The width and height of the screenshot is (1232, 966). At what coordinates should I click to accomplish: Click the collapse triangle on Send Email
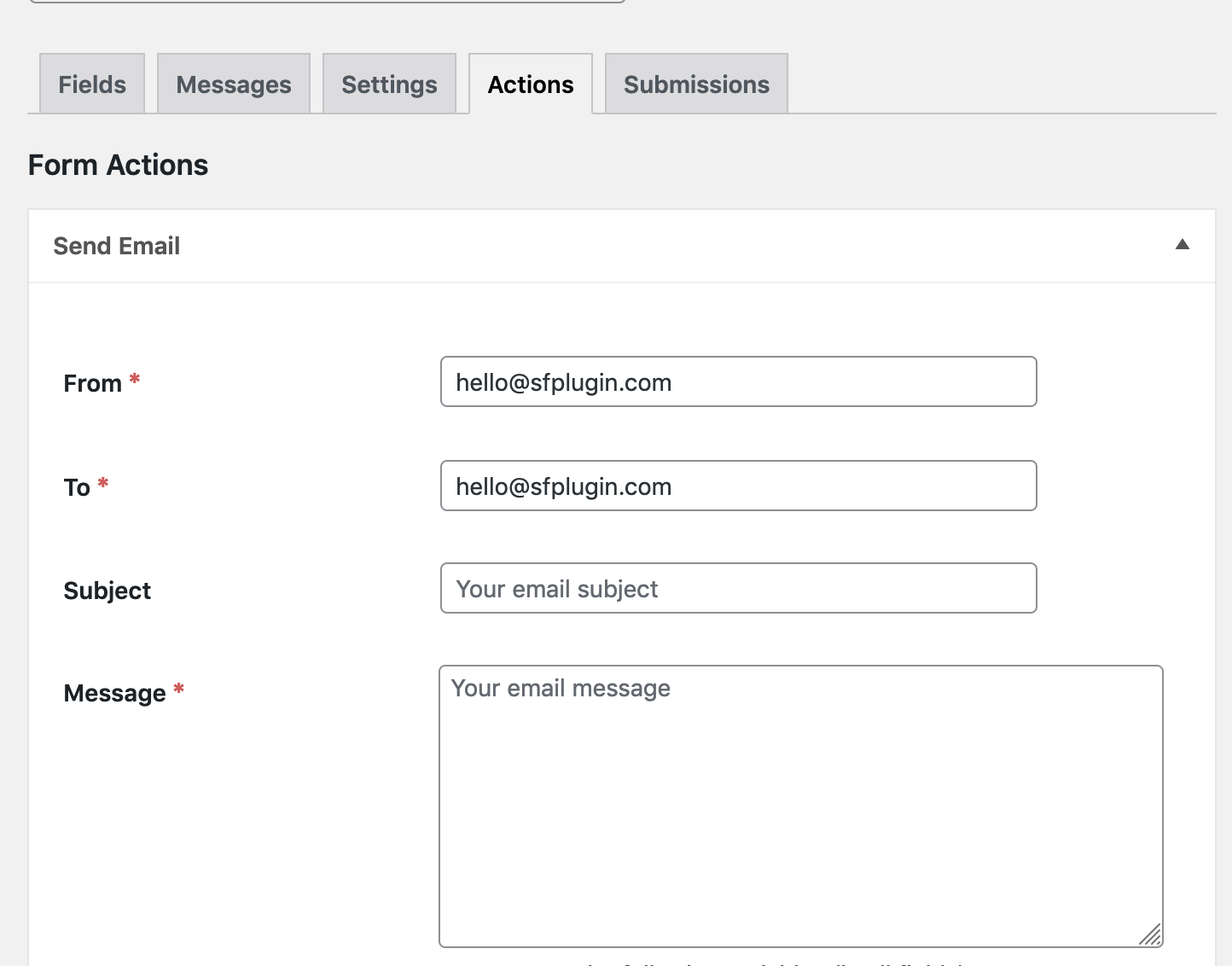(1183, 245)
